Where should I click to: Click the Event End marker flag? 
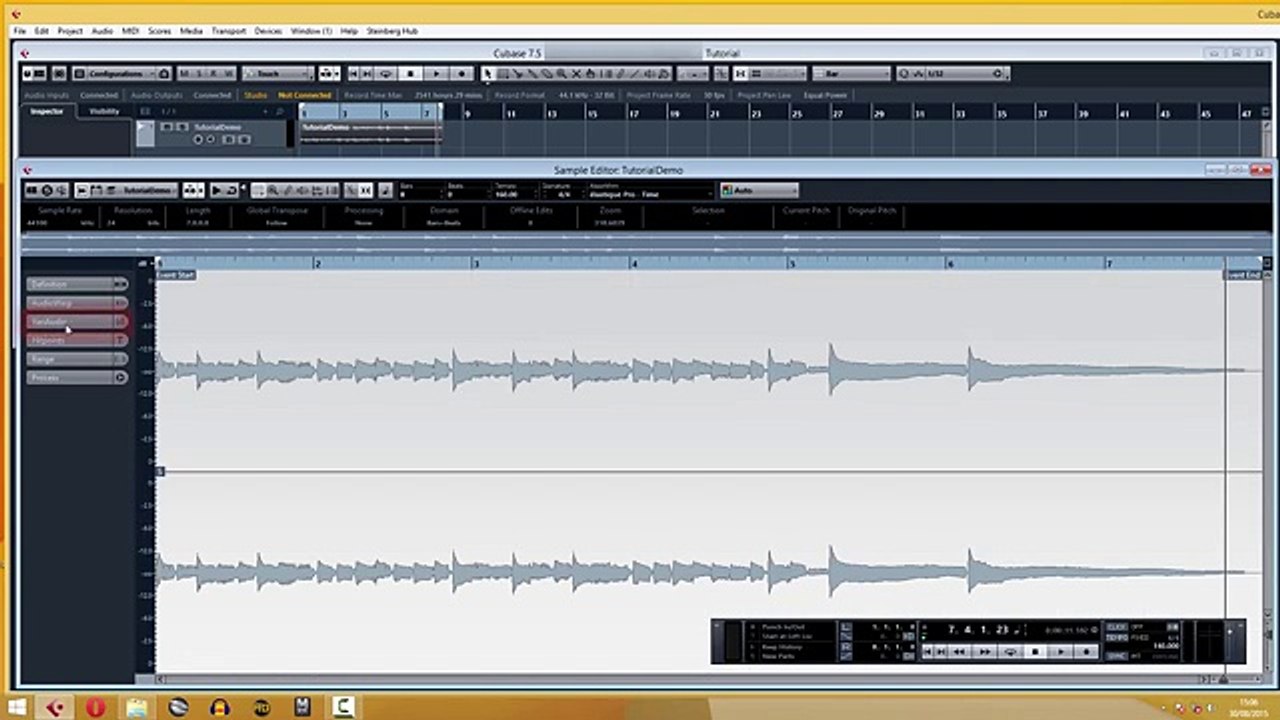1243,274
